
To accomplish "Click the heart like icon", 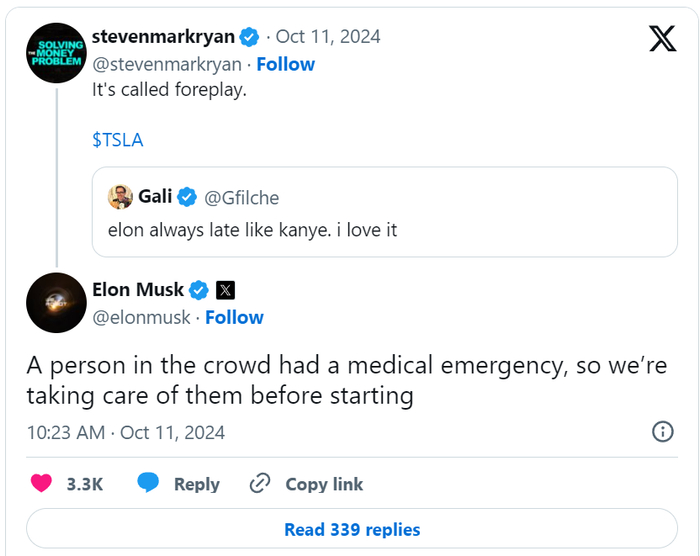I will point(41,484).
